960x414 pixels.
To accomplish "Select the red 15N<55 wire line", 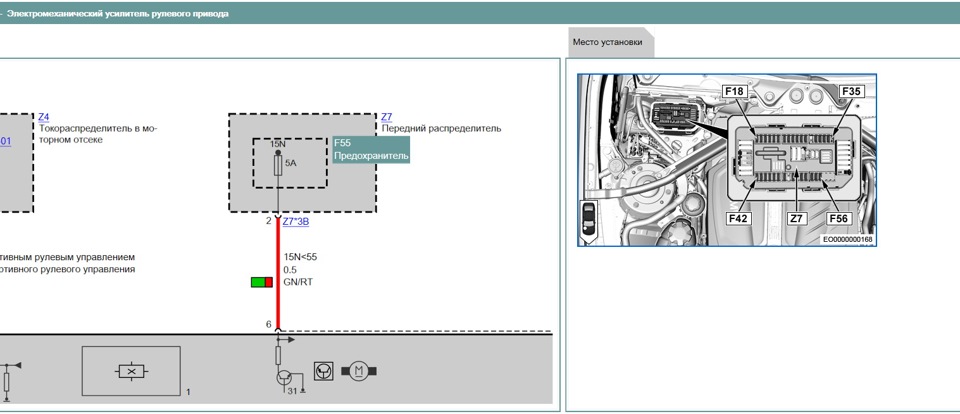I will point(278,274).
